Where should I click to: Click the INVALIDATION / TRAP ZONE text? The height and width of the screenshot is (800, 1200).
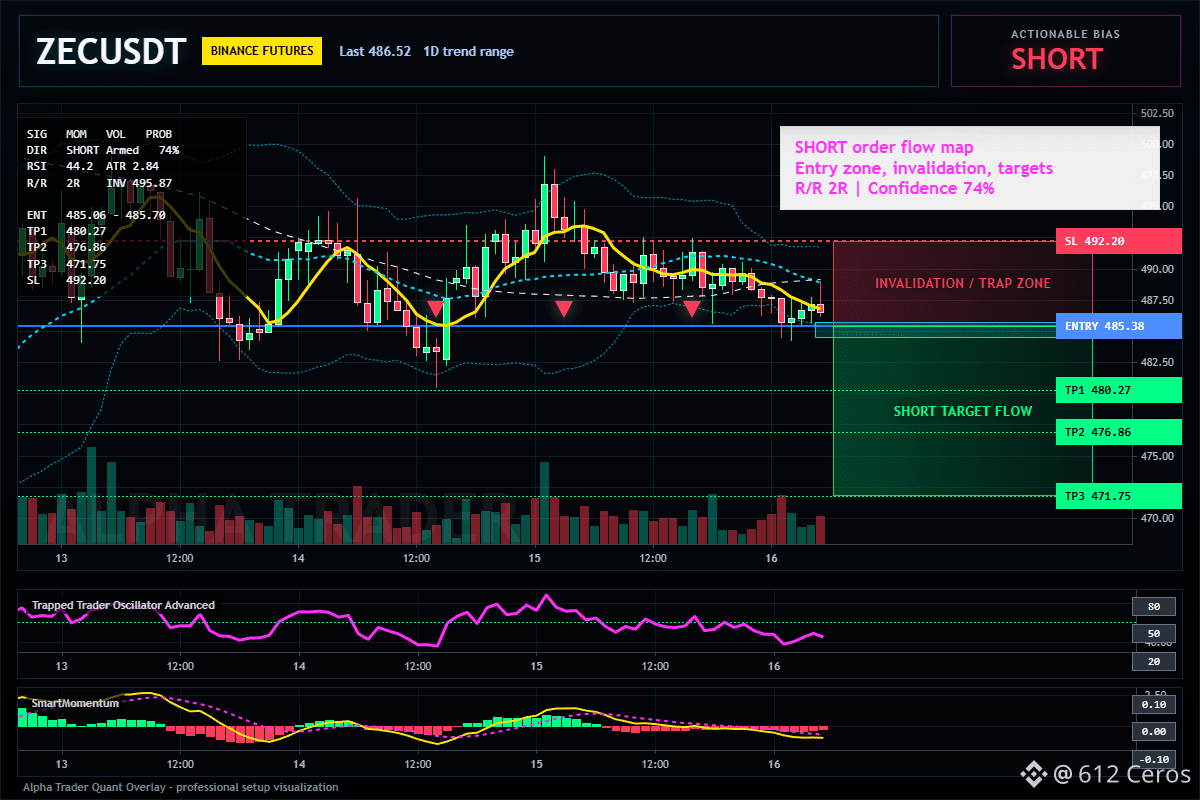[962, 283]
